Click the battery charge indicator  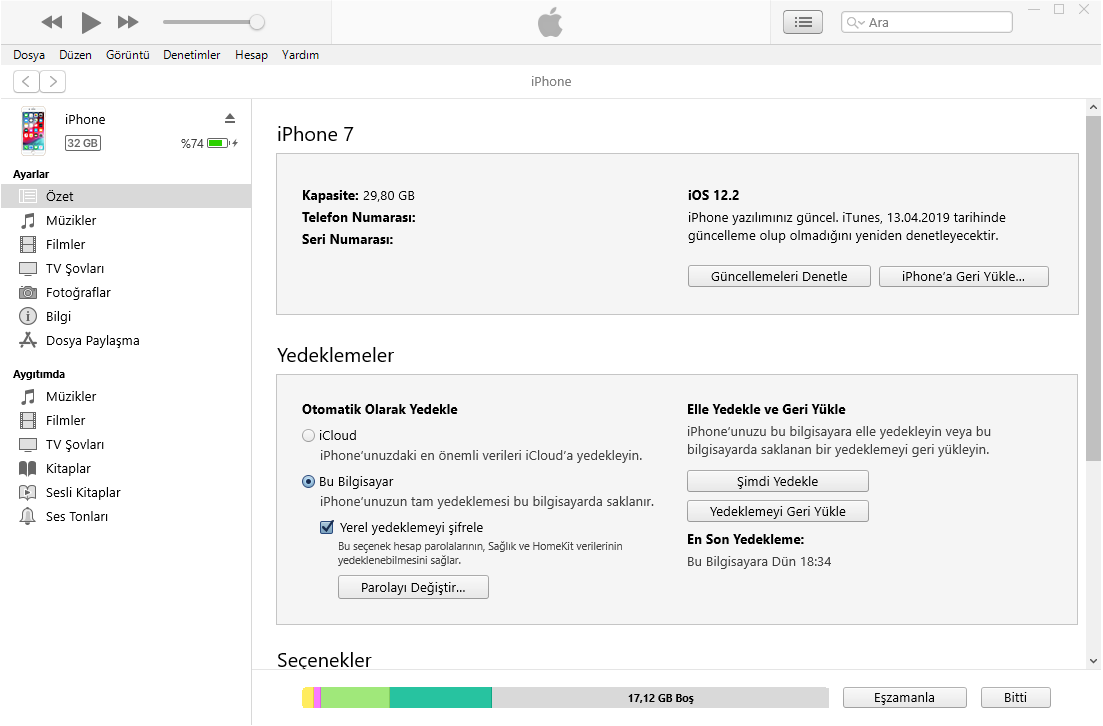[219, 144]
